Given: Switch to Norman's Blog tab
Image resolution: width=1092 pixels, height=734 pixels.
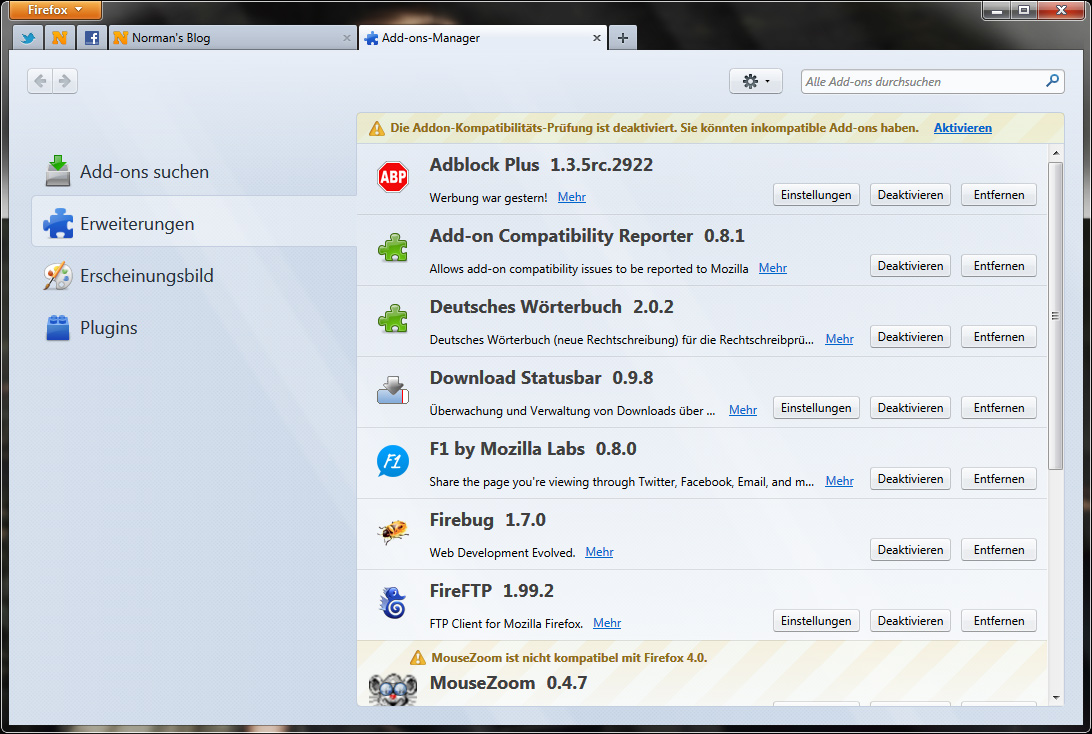Looking at the screenshot, I should tap(233, 38).
